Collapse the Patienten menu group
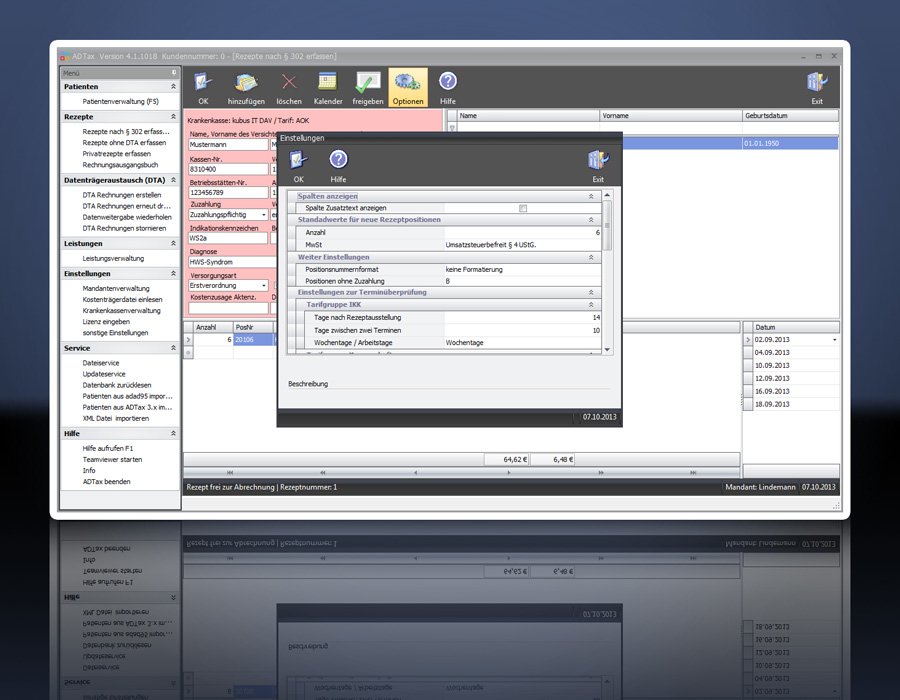 click(173, 87)
